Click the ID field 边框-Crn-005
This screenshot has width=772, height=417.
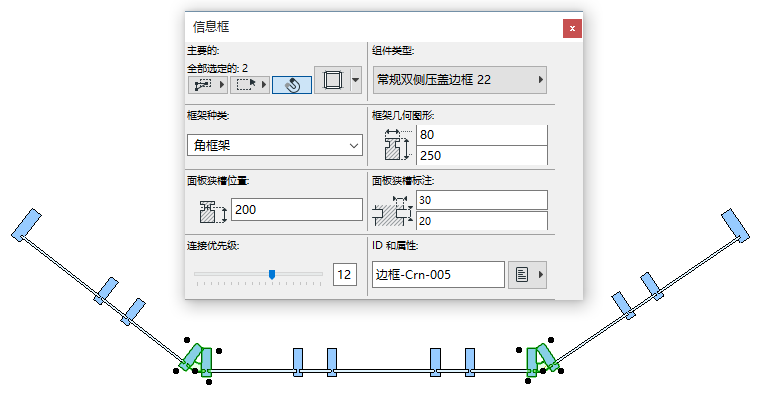tap(438, 274)
